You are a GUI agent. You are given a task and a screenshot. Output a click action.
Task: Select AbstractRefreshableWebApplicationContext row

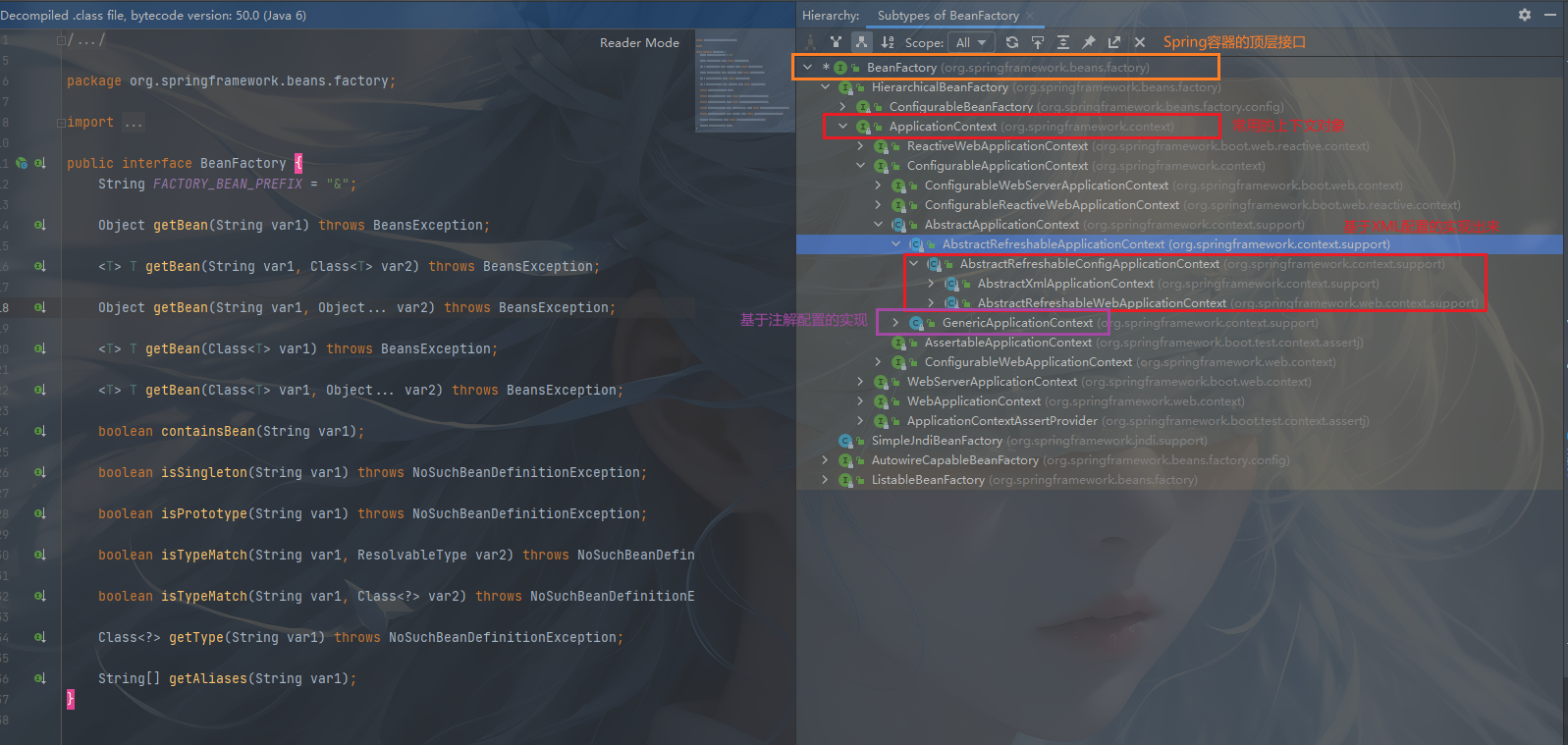1179,303
